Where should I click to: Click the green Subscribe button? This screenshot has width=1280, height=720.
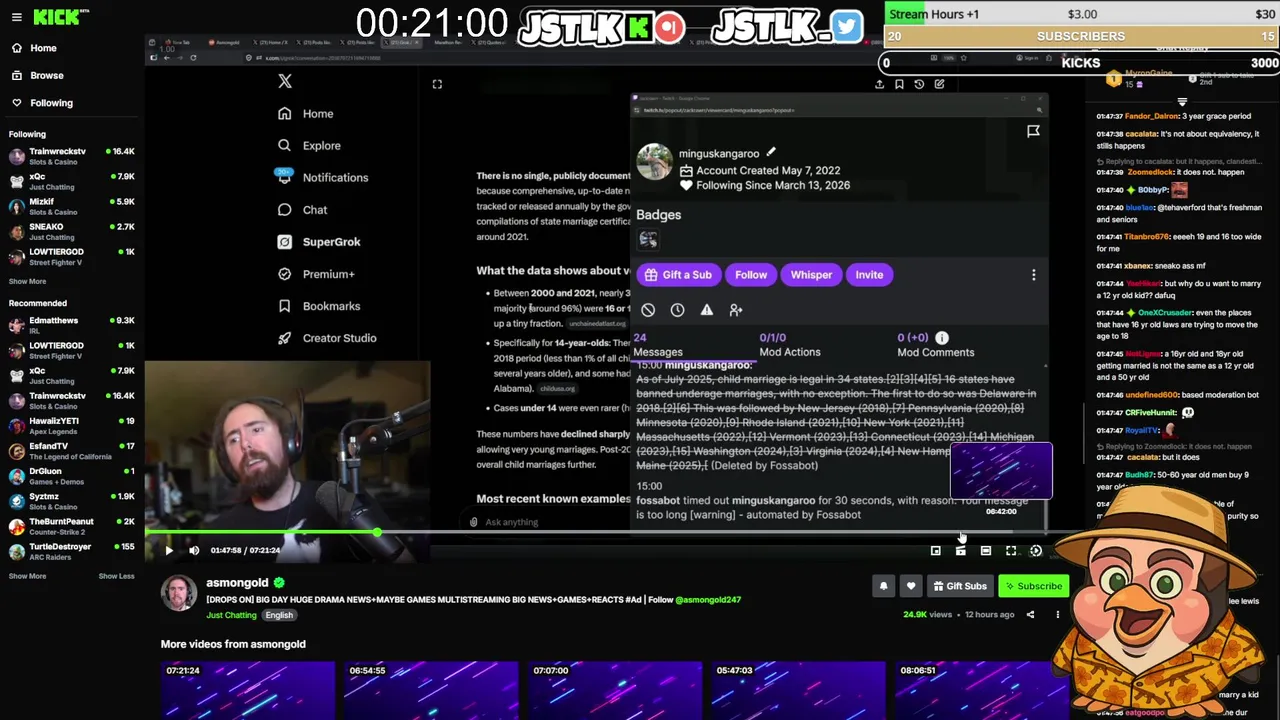(x=1034, y=586)
